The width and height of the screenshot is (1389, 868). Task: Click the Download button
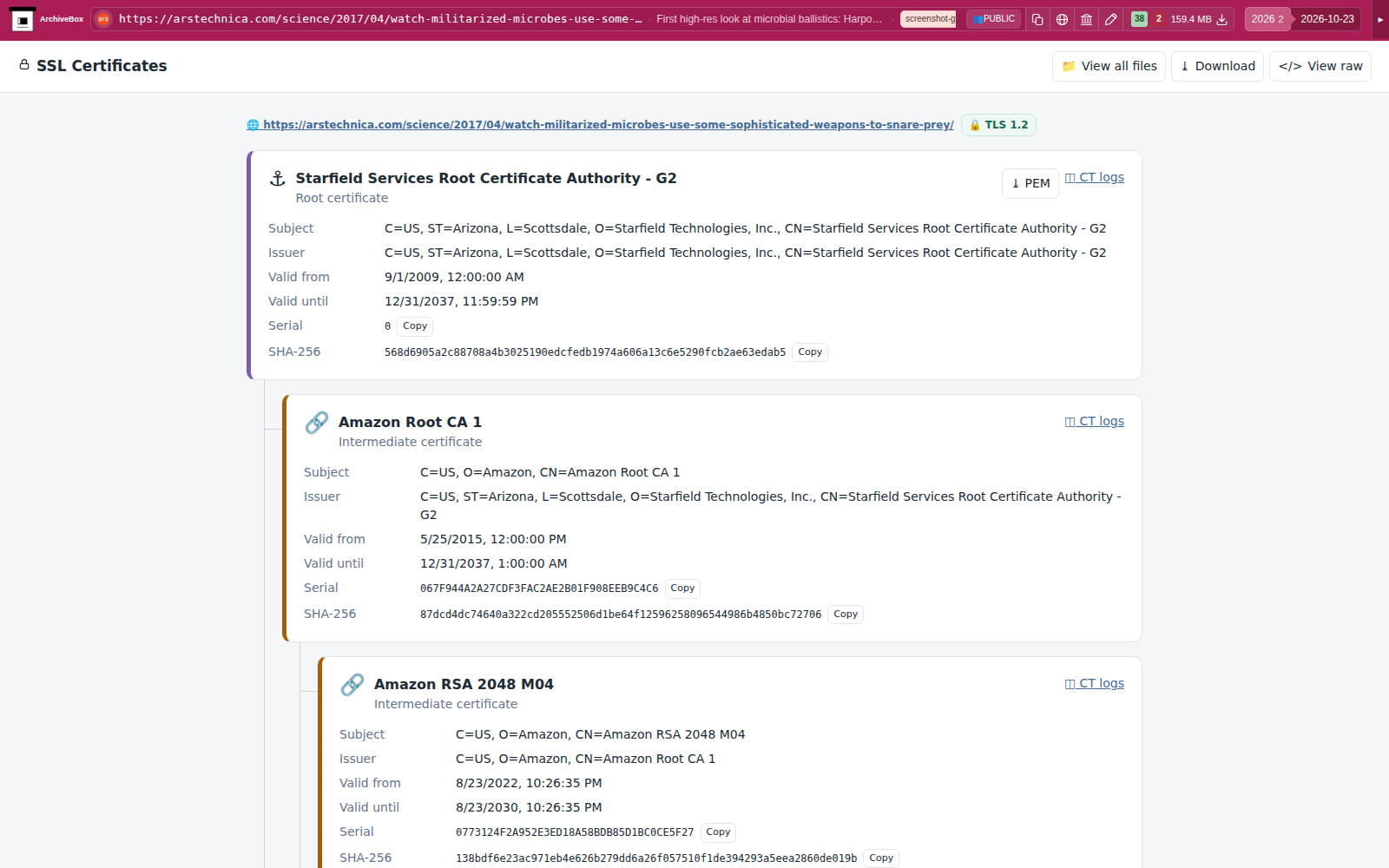(x=1217, y=66)
